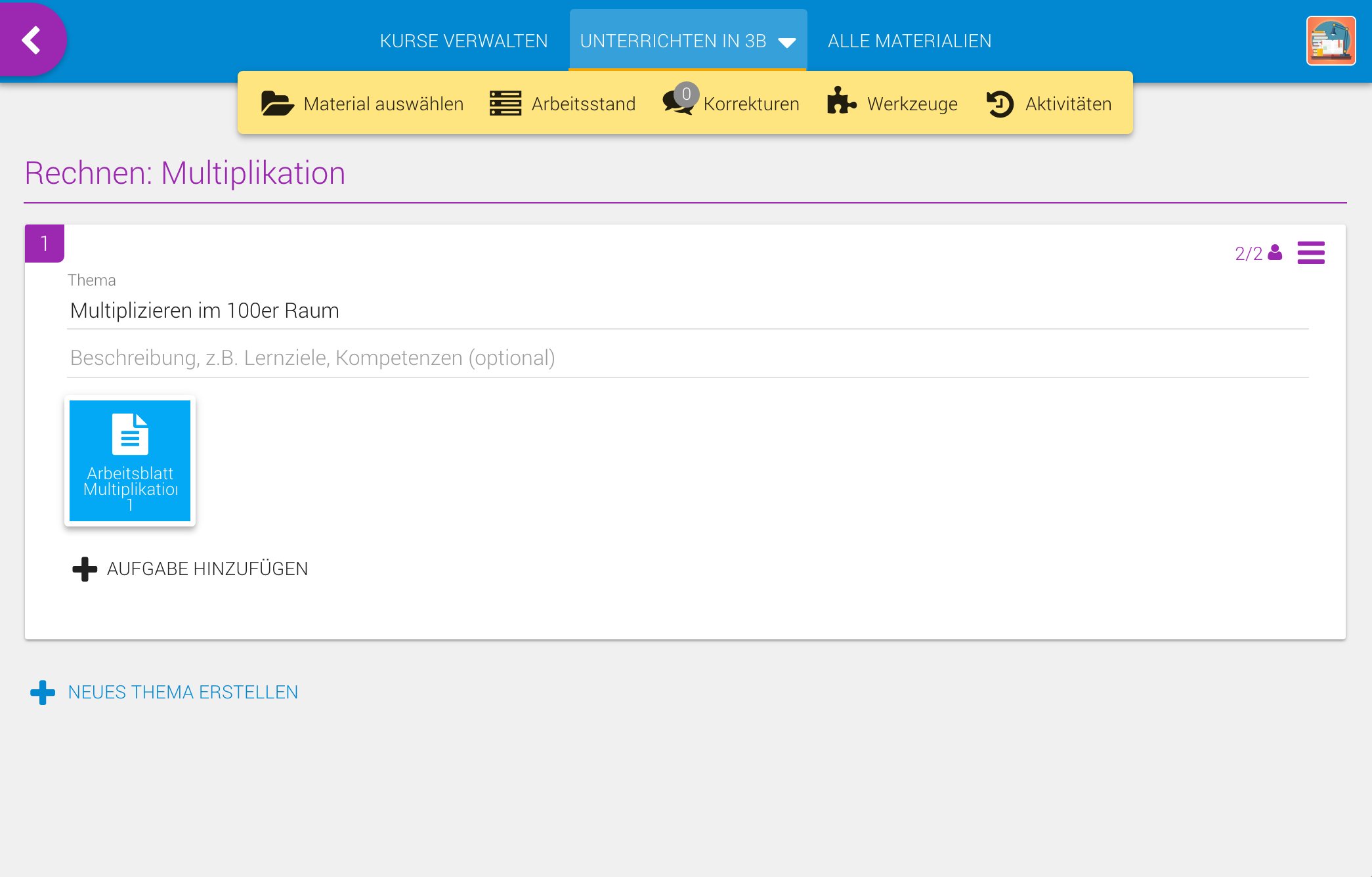Screen dimensions: 1372x877
Task: Click the 2/2 student count indicator
Action: click(1258, 253)
